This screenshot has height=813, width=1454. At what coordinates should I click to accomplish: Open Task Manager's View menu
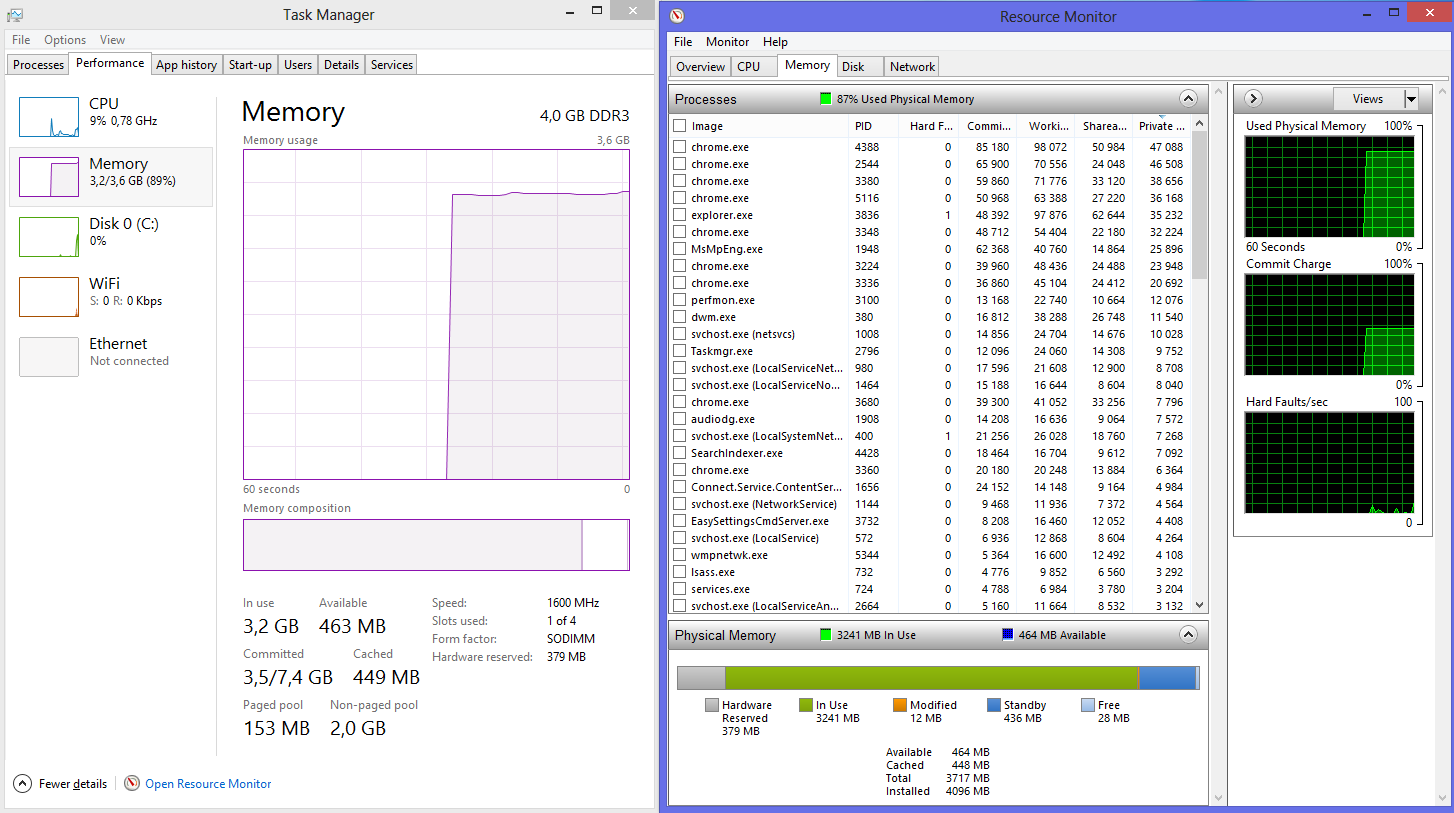coord(112,40)
